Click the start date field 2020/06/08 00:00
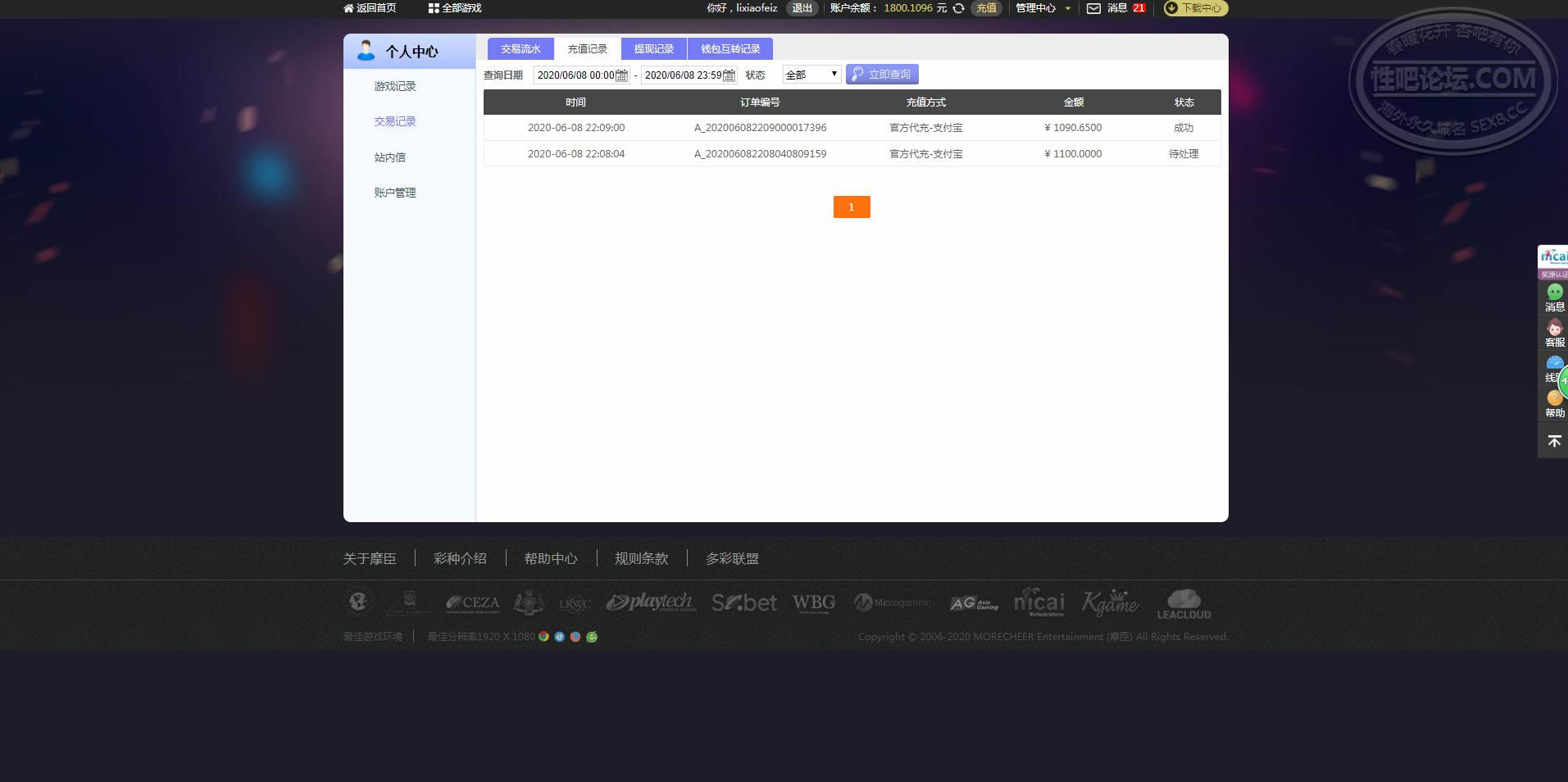 pos(581,75)
